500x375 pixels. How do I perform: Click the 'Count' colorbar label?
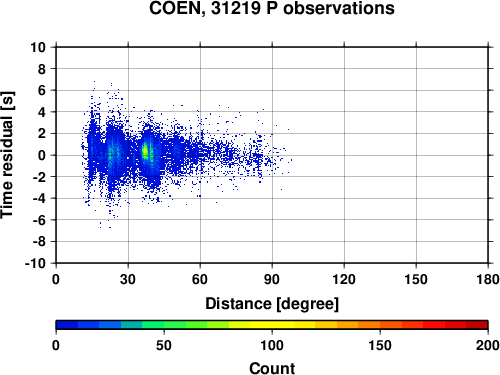pyautogui.click(x=272, y=368)
